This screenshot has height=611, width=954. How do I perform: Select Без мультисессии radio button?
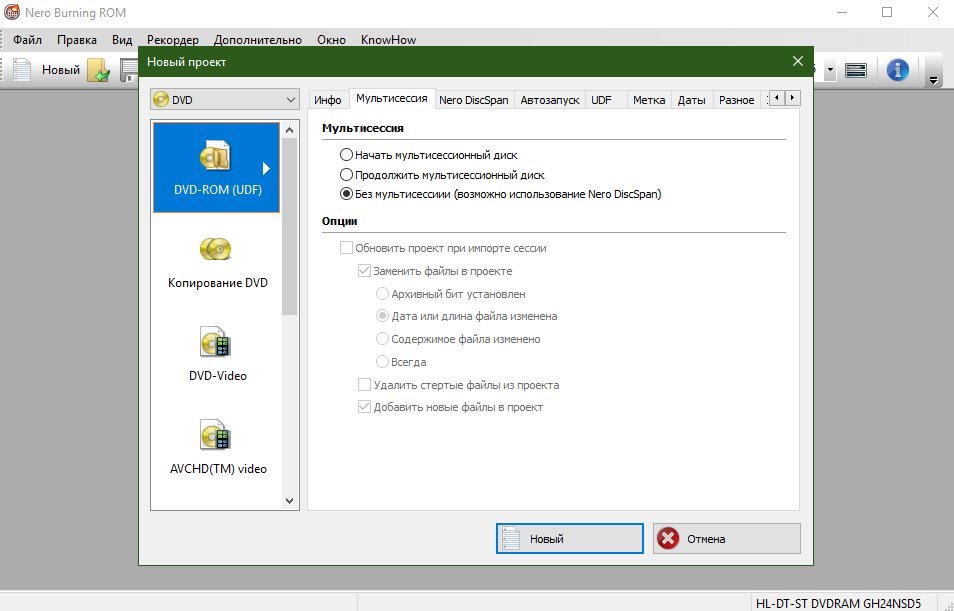346,194
